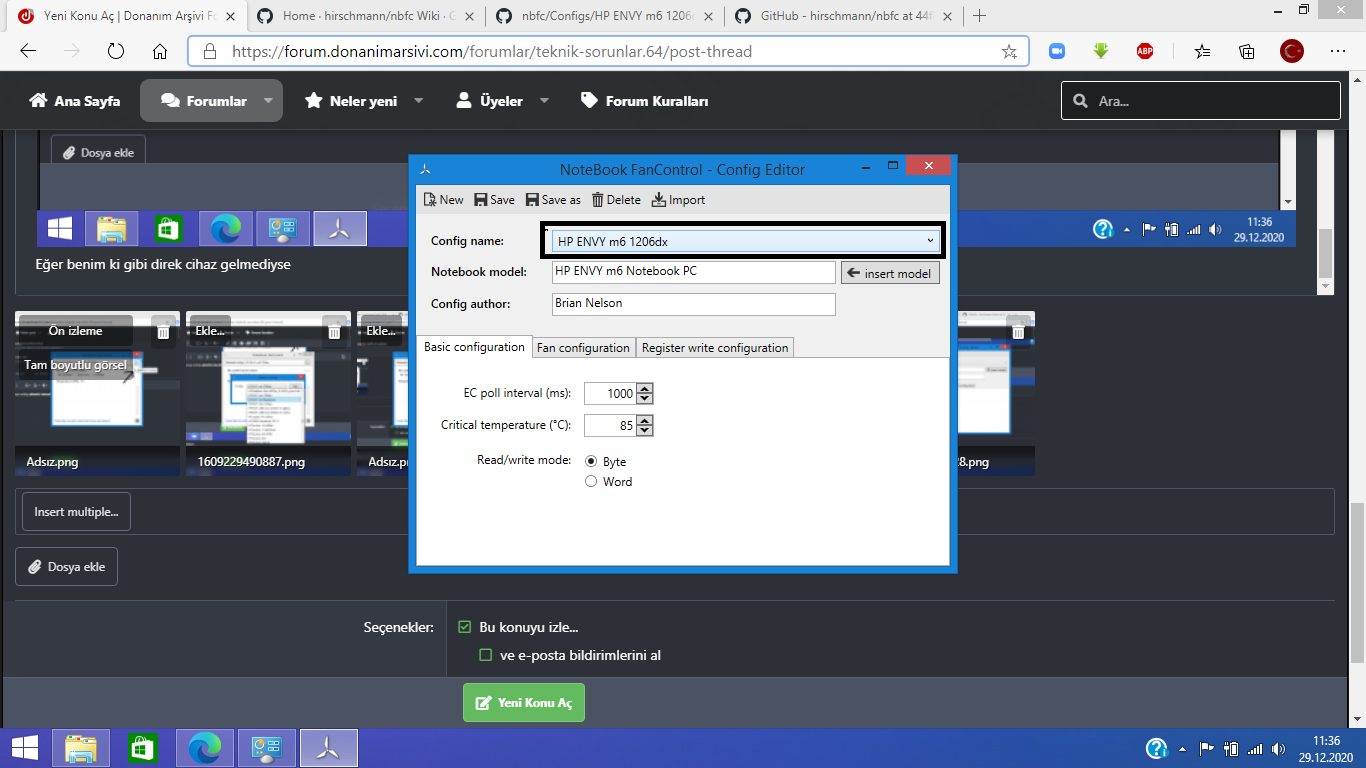This screenshot has height=768, width=1366.
Task: Select the Byte read/write mode
Action: [591, 462]
